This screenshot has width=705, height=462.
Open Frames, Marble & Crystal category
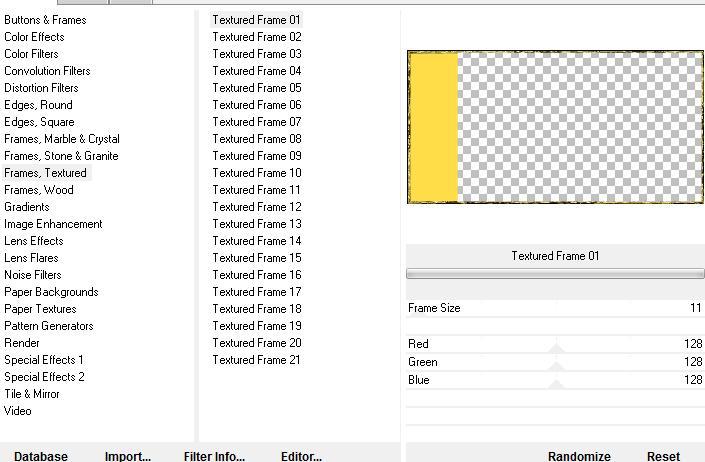point(62,139)
